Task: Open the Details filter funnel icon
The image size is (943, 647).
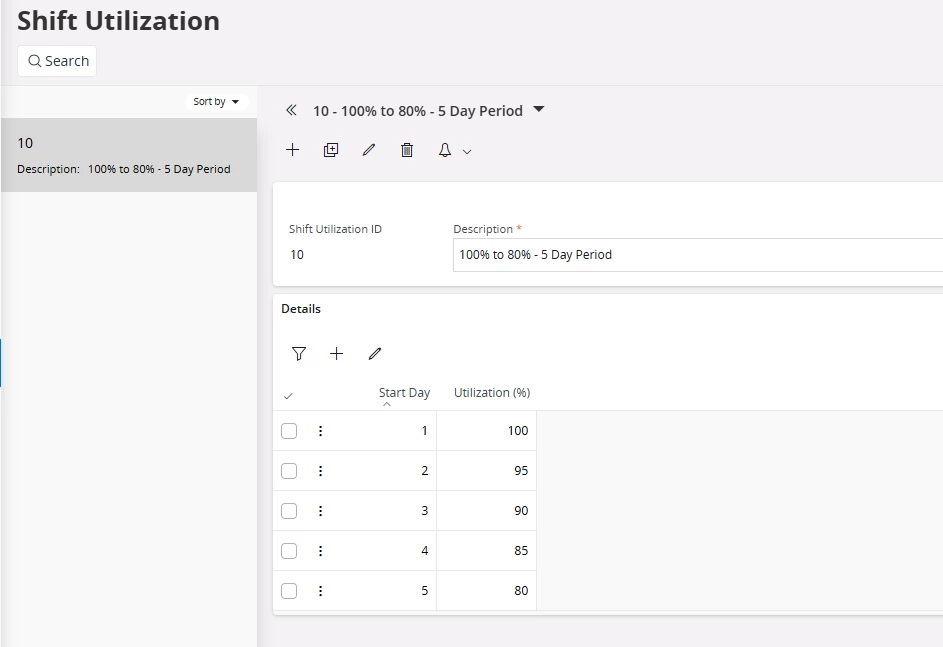Action: click(298, 354)
